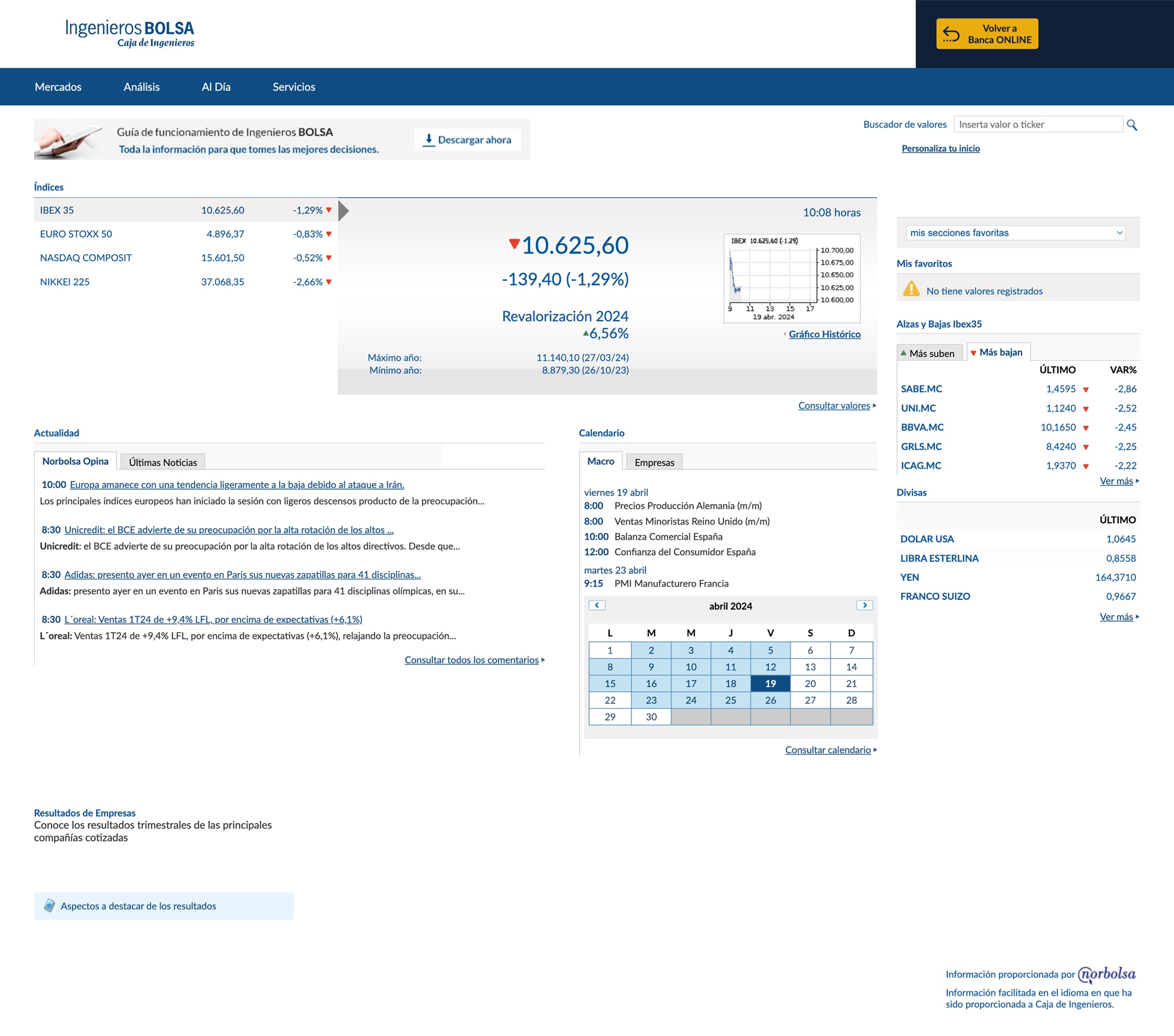Go to previous calendar month arrow
This screenshot has height=1036, width=1174.
(x=597, y=605)
